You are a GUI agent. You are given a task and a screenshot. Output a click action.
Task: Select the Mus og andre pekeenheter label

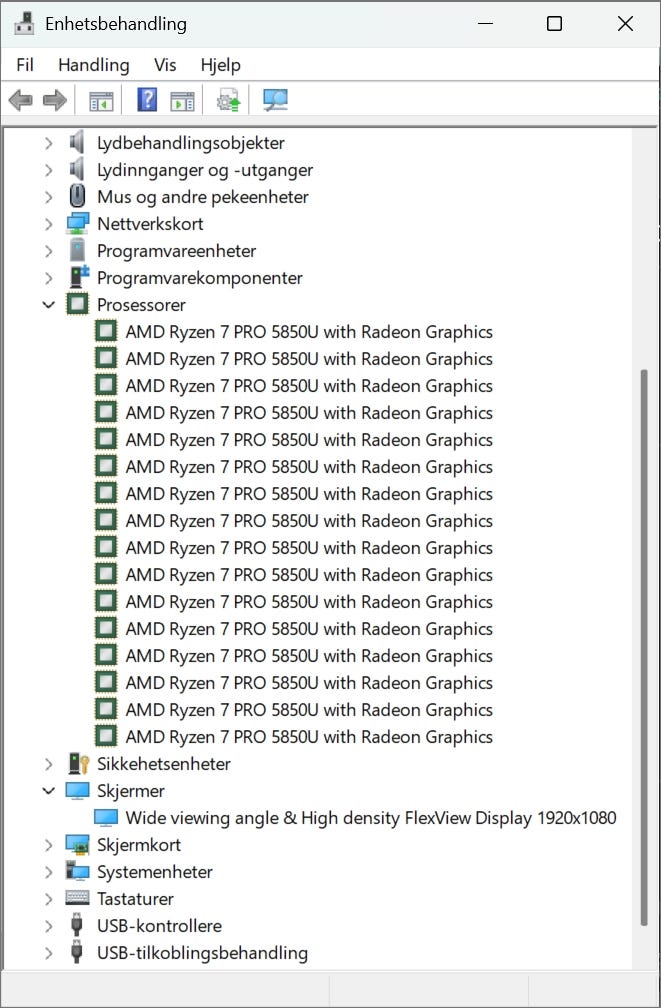click(203, 197)
